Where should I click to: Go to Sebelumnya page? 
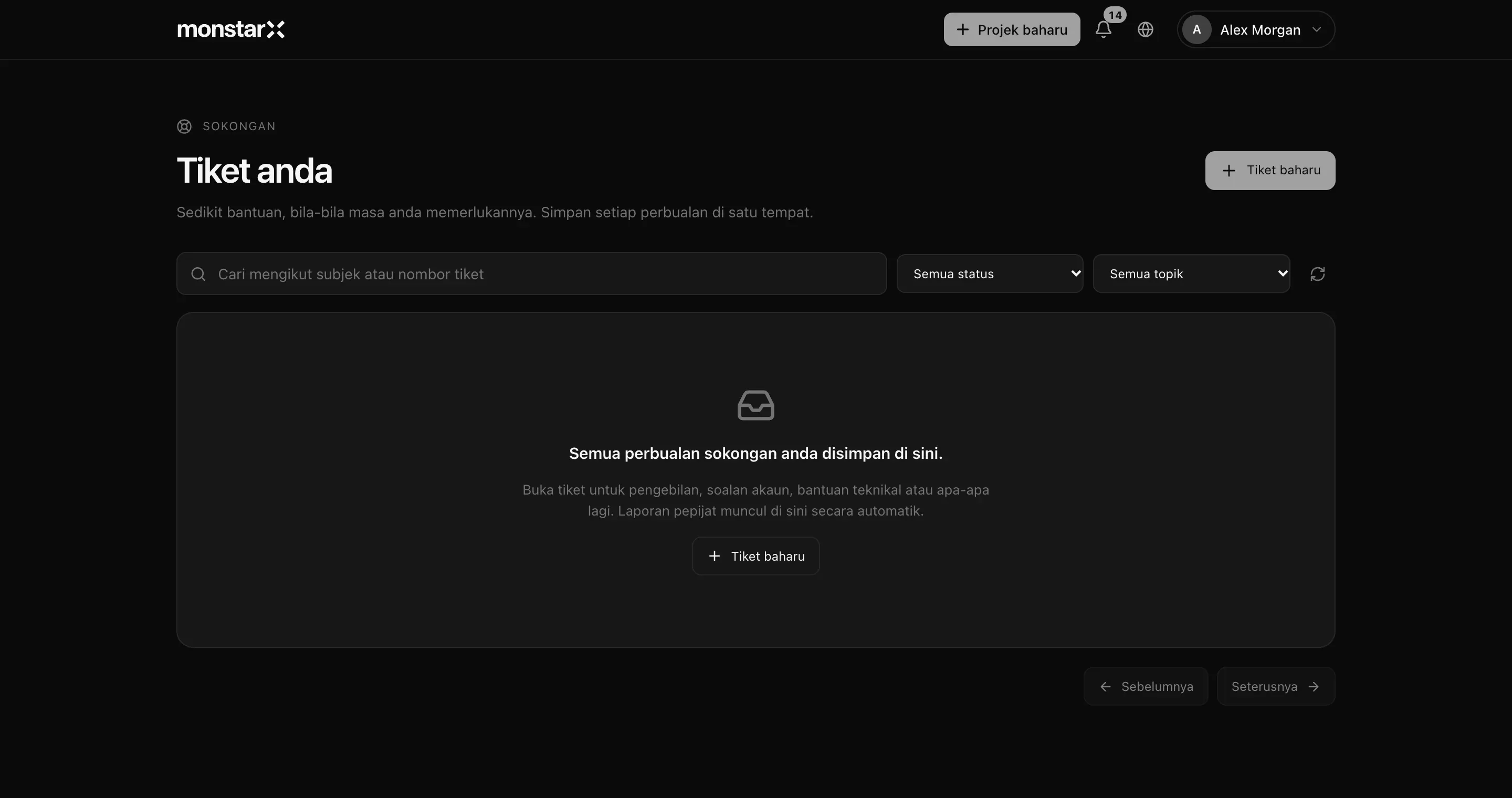(1146, 686)
